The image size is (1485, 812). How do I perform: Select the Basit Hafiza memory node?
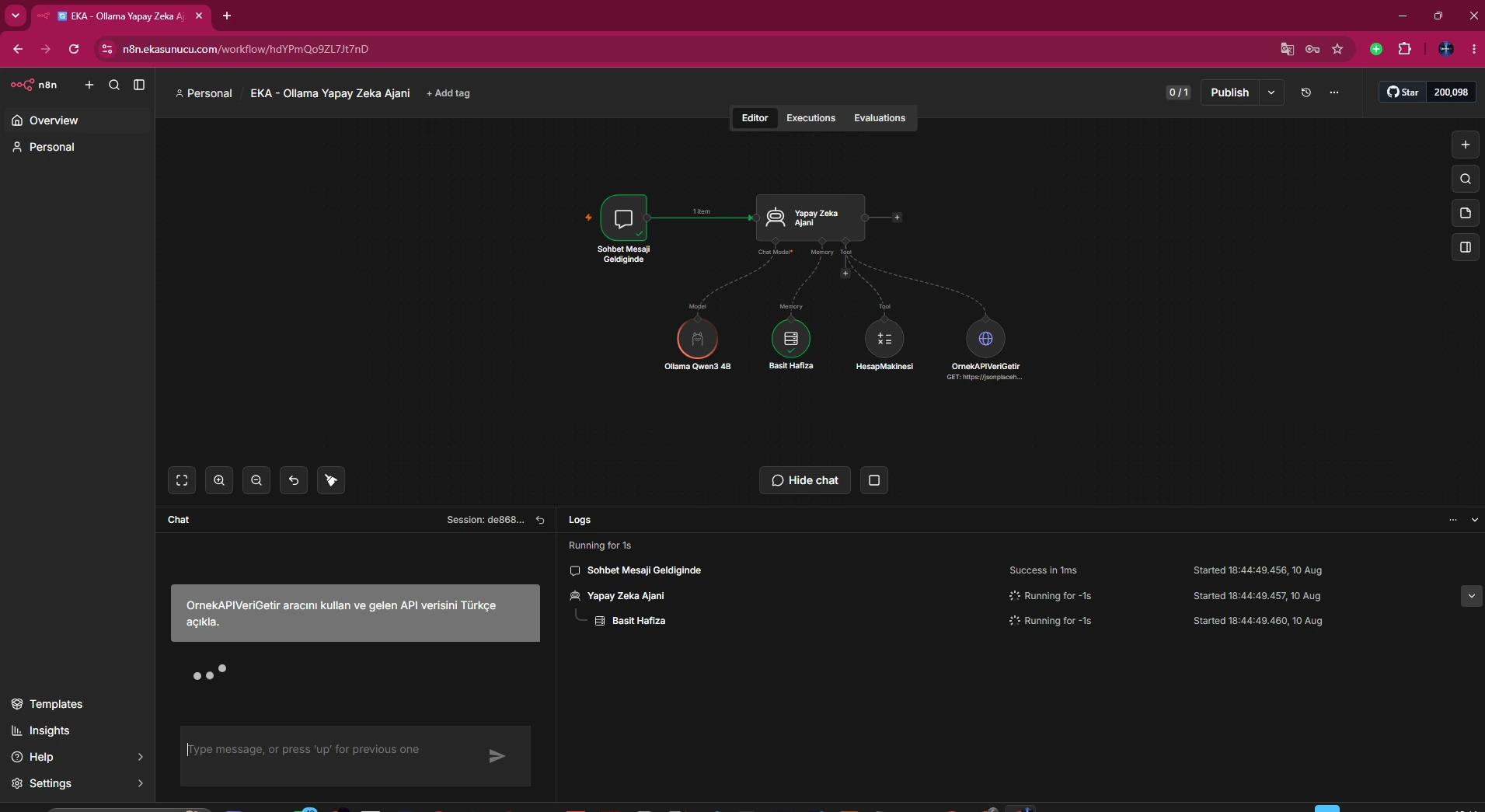pyautogui.click(x=791, y=339)
